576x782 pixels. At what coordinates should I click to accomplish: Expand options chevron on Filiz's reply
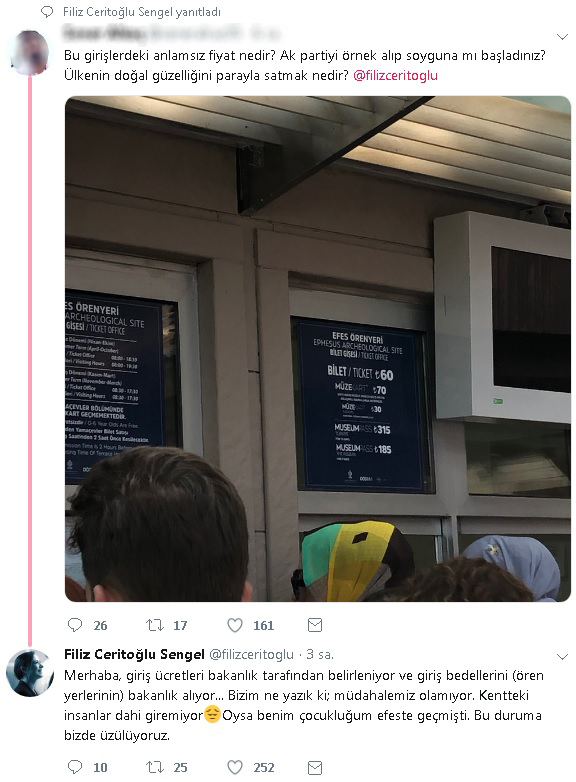coord(562,656)
